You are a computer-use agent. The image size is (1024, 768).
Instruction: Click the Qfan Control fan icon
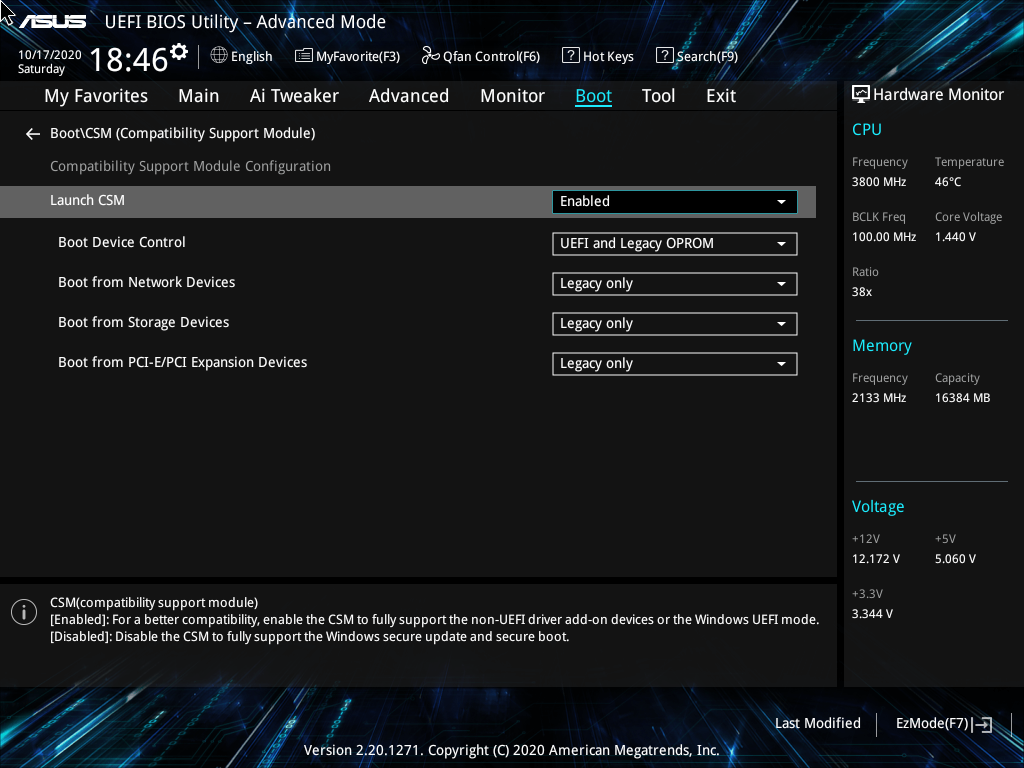pos(430,56)
